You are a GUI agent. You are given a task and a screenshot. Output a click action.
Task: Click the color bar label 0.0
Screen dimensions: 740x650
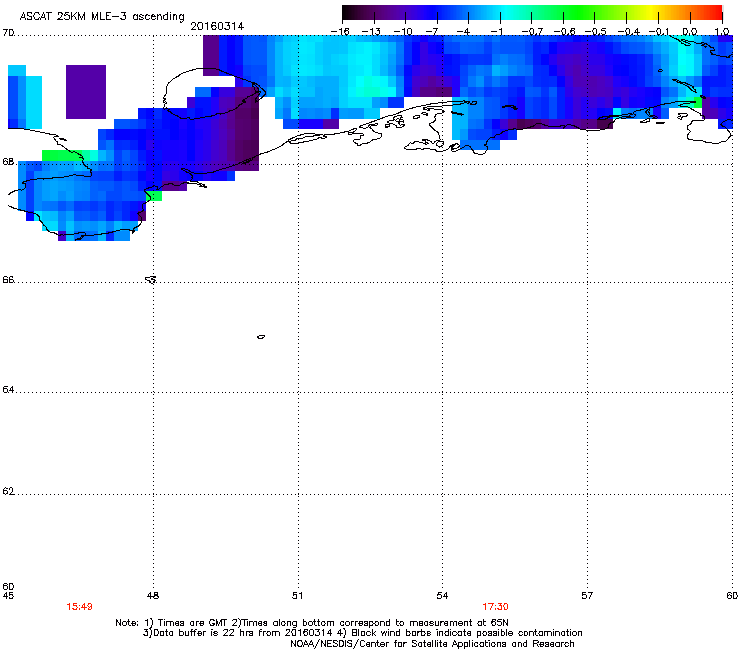pos(690,32)
